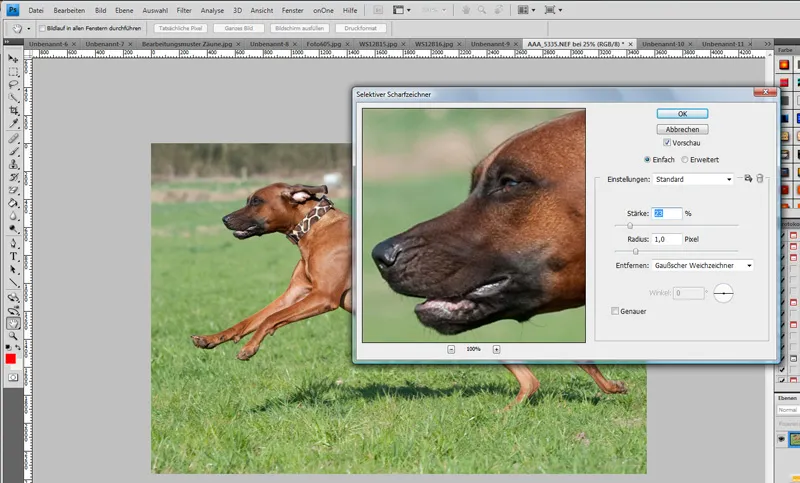This screenshot has width=800, height=483.
Task: Select the Erweitert radio option
Action: (685, 160)
